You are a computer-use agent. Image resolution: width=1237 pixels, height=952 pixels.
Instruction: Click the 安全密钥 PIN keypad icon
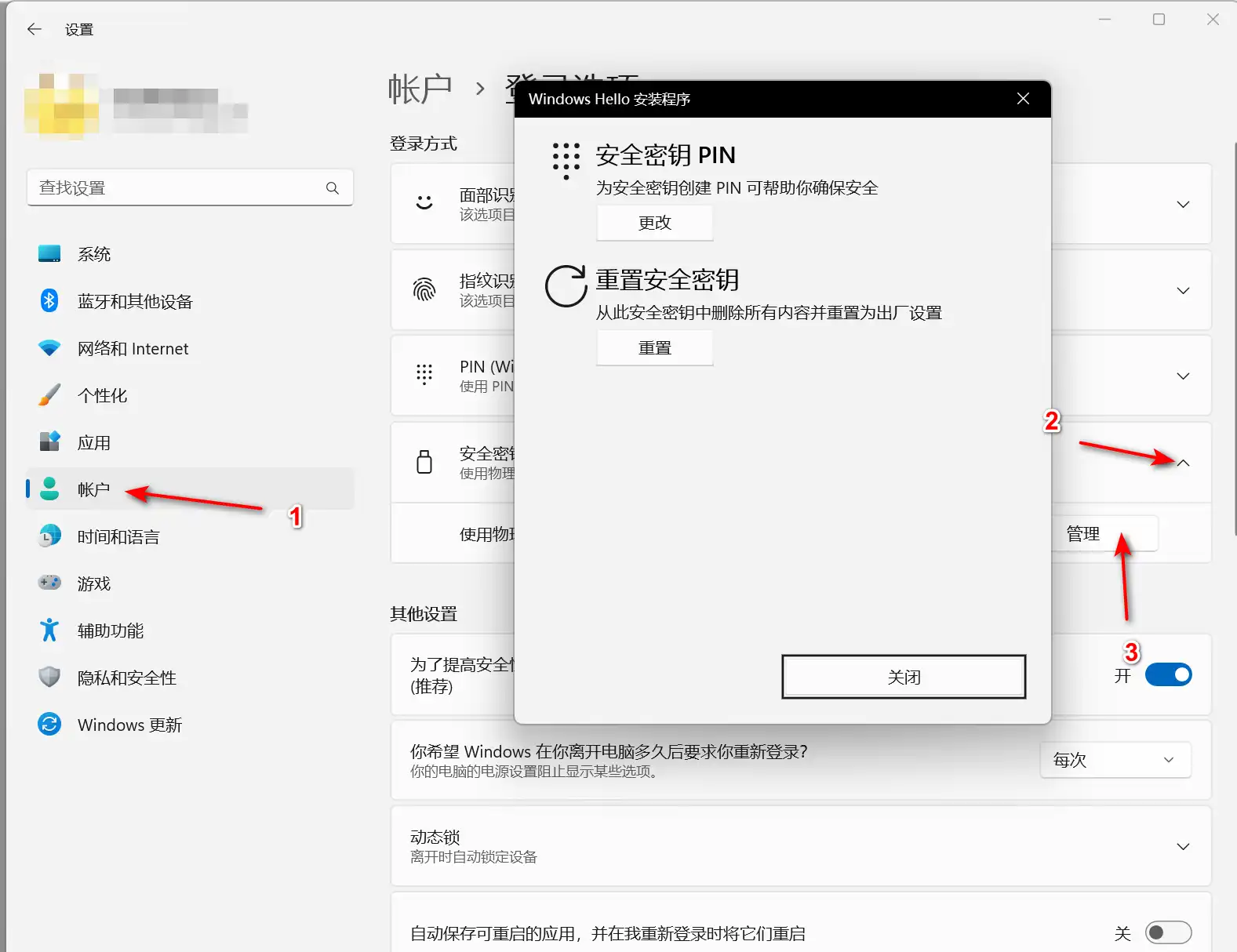[566, 161]
